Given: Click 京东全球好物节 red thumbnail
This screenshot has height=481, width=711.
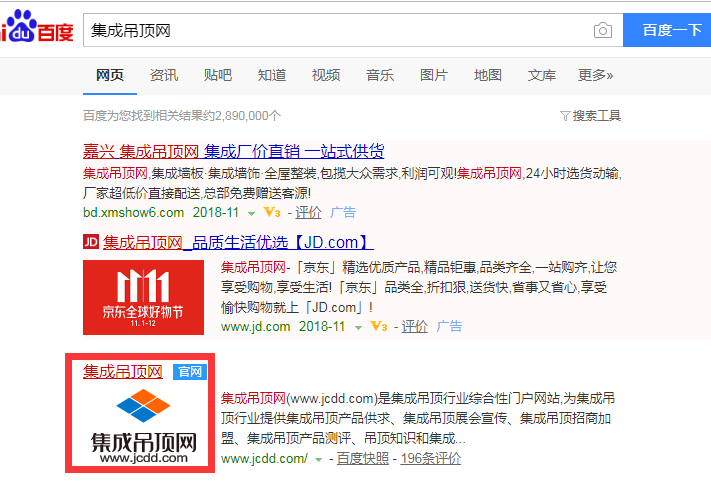Looking at the screenshot, I should pyautogui.click(x=143, y=297).
